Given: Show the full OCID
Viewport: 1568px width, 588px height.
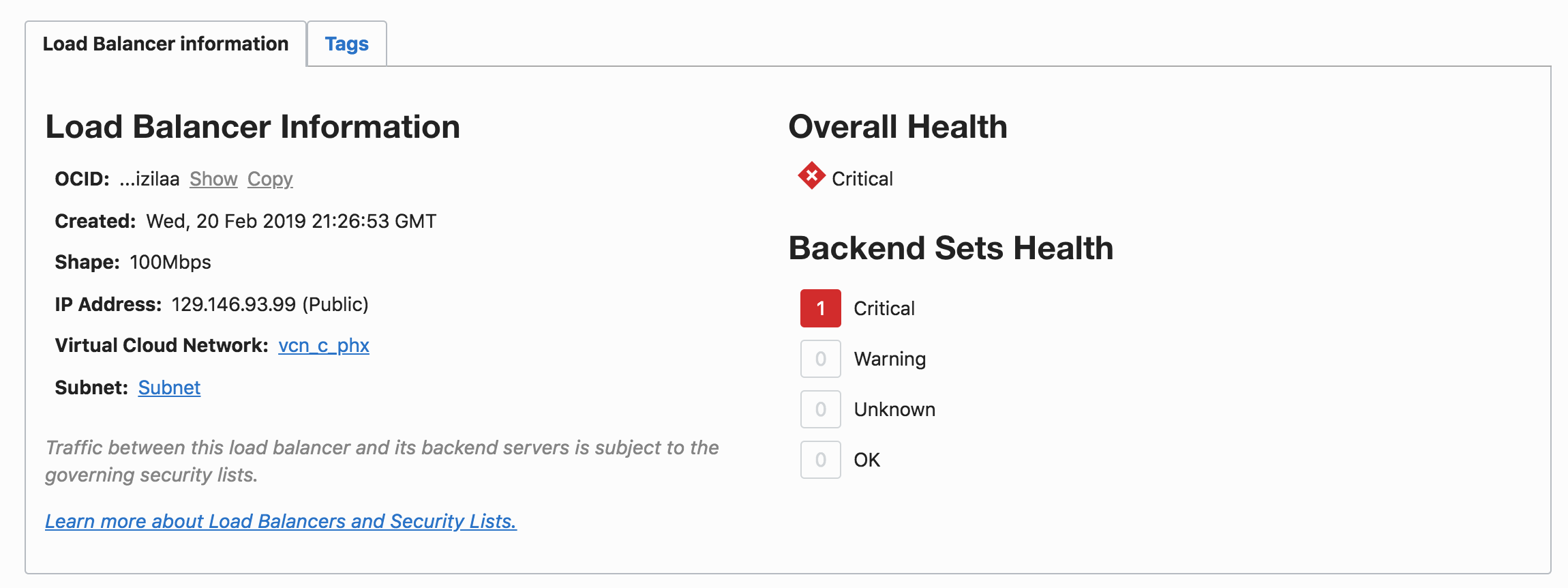Looking at the screenshot, I should pos(213,179).
